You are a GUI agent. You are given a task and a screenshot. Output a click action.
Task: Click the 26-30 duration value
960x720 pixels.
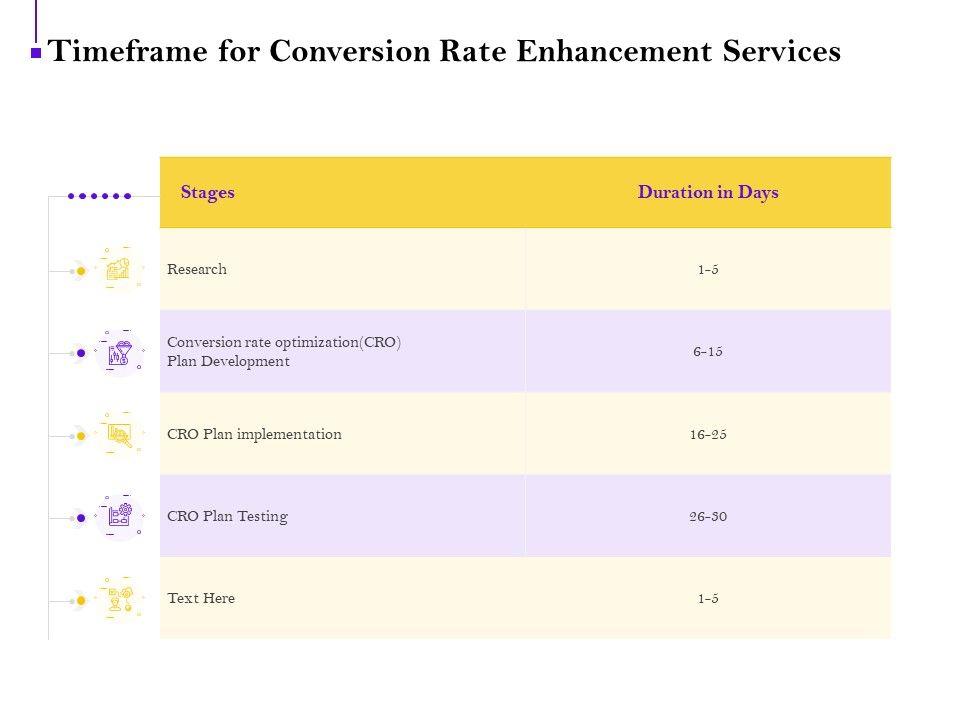click(708, 516)
